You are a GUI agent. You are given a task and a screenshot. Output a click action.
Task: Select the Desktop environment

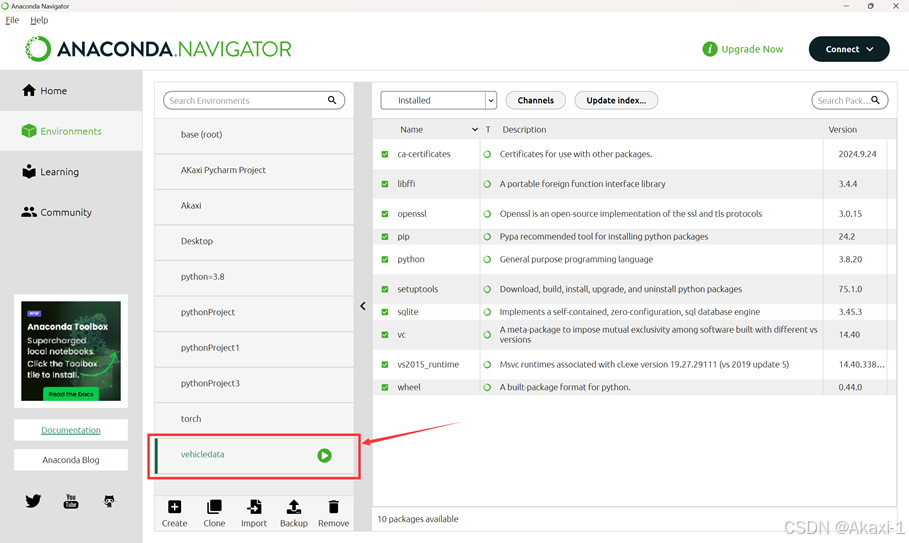click(x=254, y=241)
